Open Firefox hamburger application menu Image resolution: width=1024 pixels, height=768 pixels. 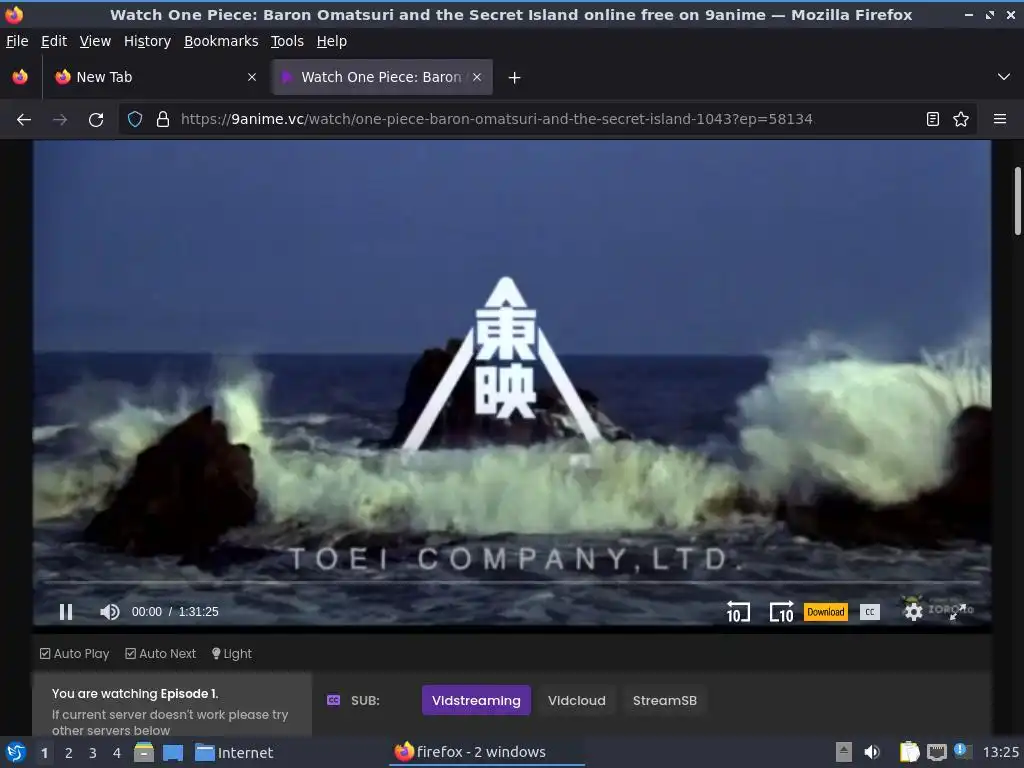pos(1000,120)
